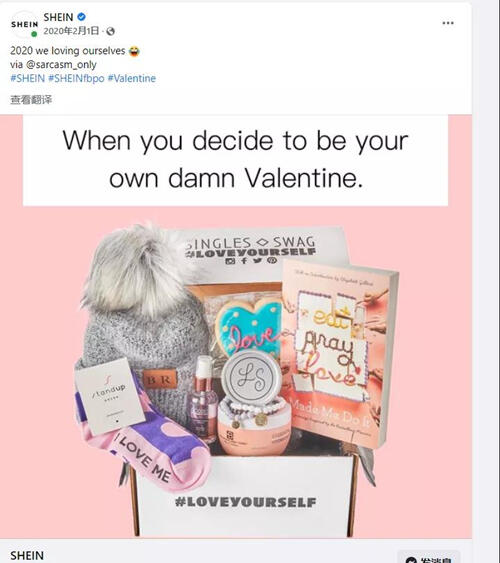The width and height of the screenshot is (500, 563).
Task: Click the @sarcasm_only mention text
Action: (x=61, y=65)
